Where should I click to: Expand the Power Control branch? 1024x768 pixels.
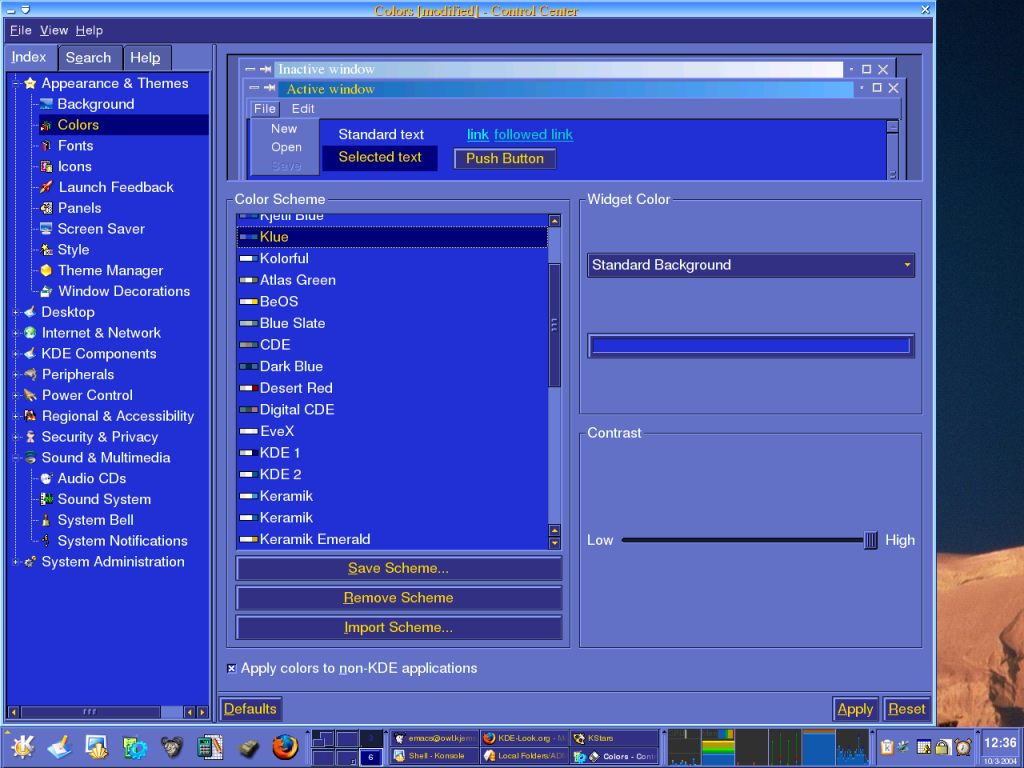click(16, 395)
